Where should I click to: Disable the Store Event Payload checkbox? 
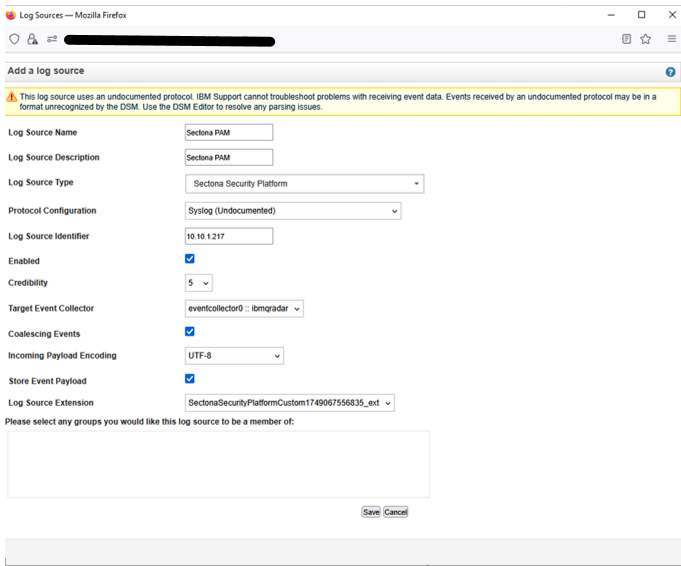coord(190,379)
